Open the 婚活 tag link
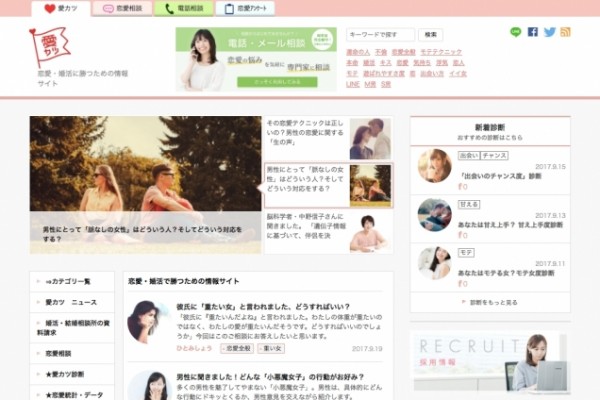 coord(369,63)
